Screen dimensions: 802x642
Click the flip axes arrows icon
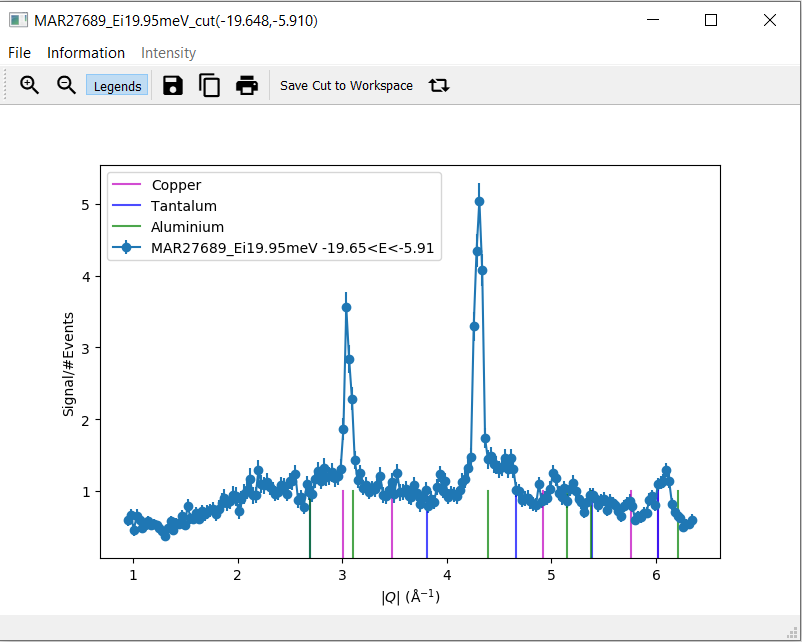click(439, 86)
